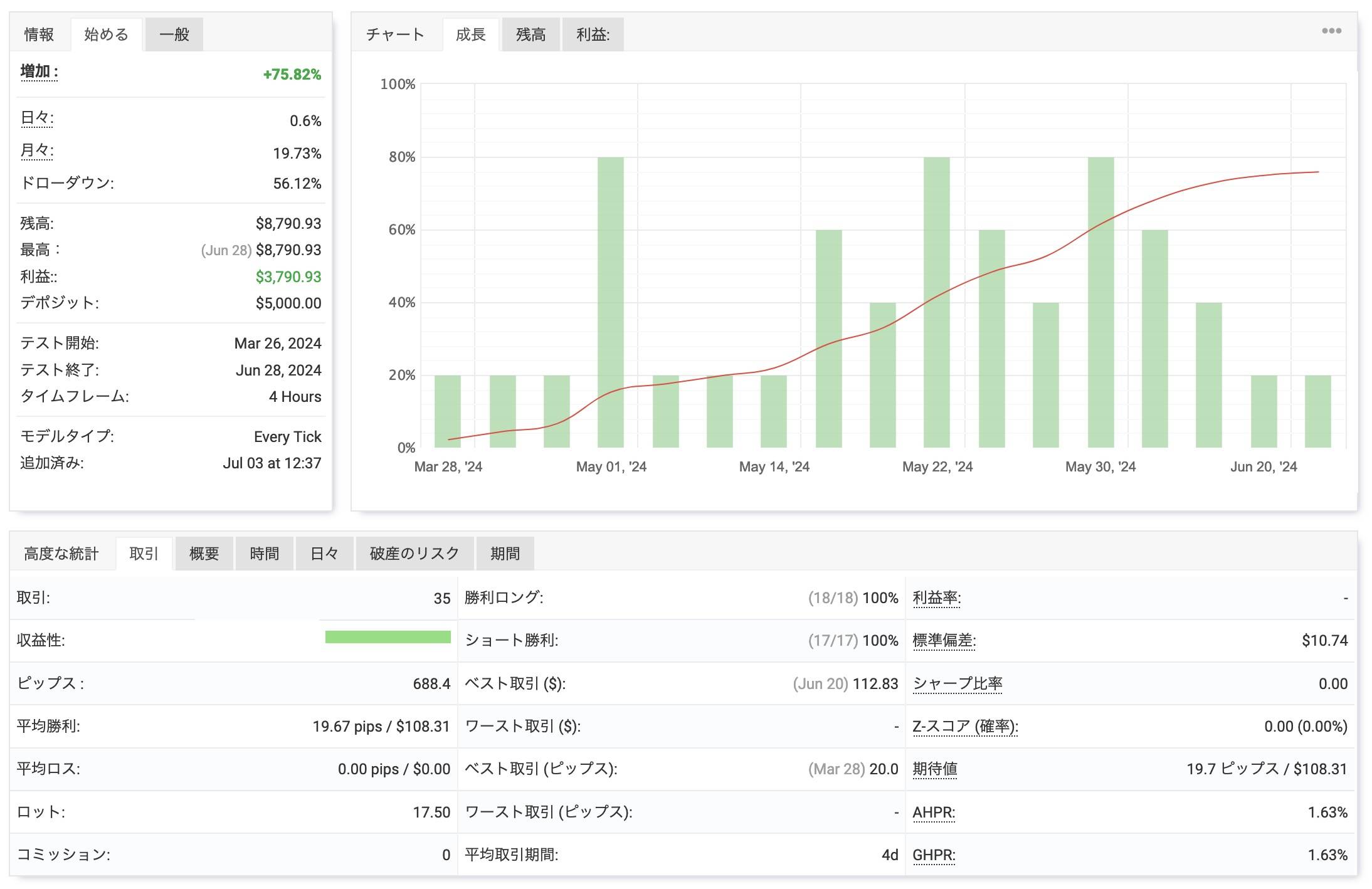This screenshot has width=1372, height=889.
Task: Click the 標準偏差: label
Action: point(944,641)
